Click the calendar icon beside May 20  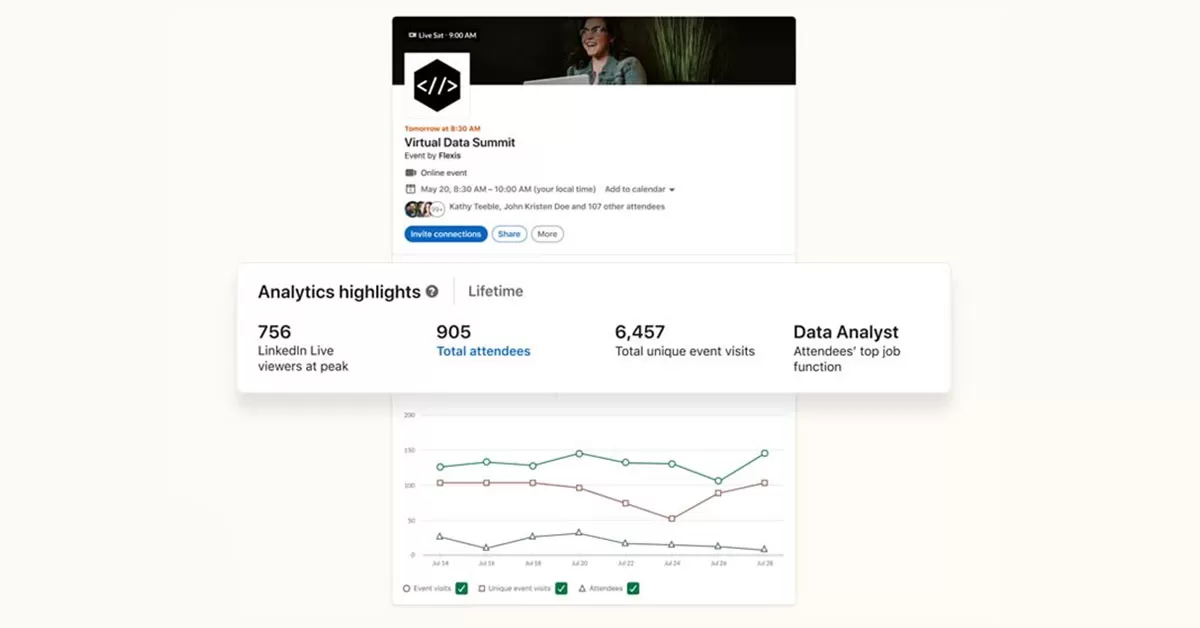[x=410, y=189]
